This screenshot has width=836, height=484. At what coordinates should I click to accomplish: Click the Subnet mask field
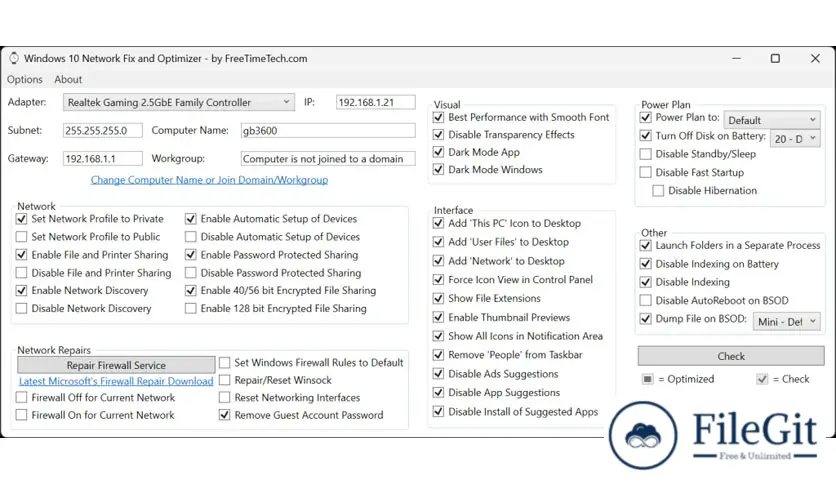(102, 131)
